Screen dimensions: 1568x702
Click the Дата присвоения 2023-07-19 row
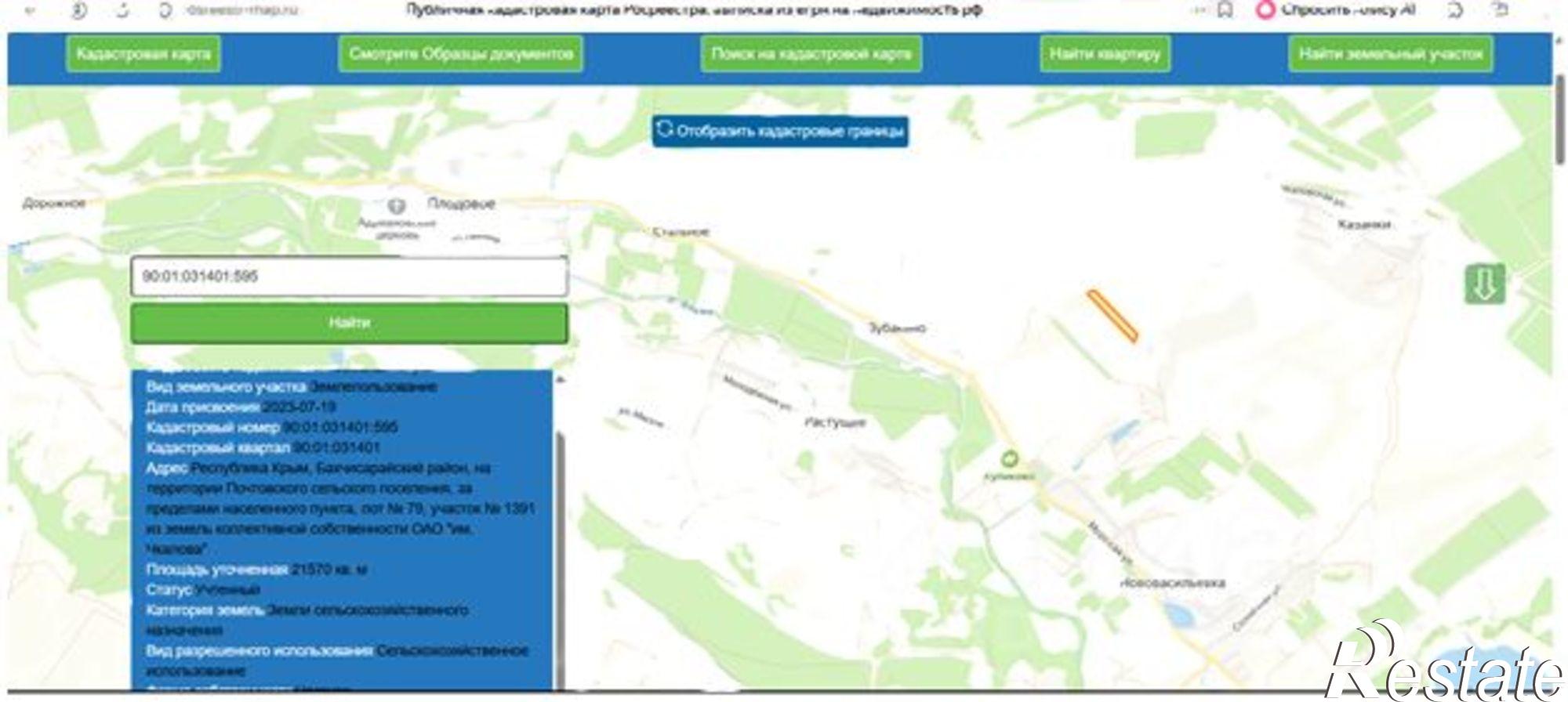tap(241, 407)
